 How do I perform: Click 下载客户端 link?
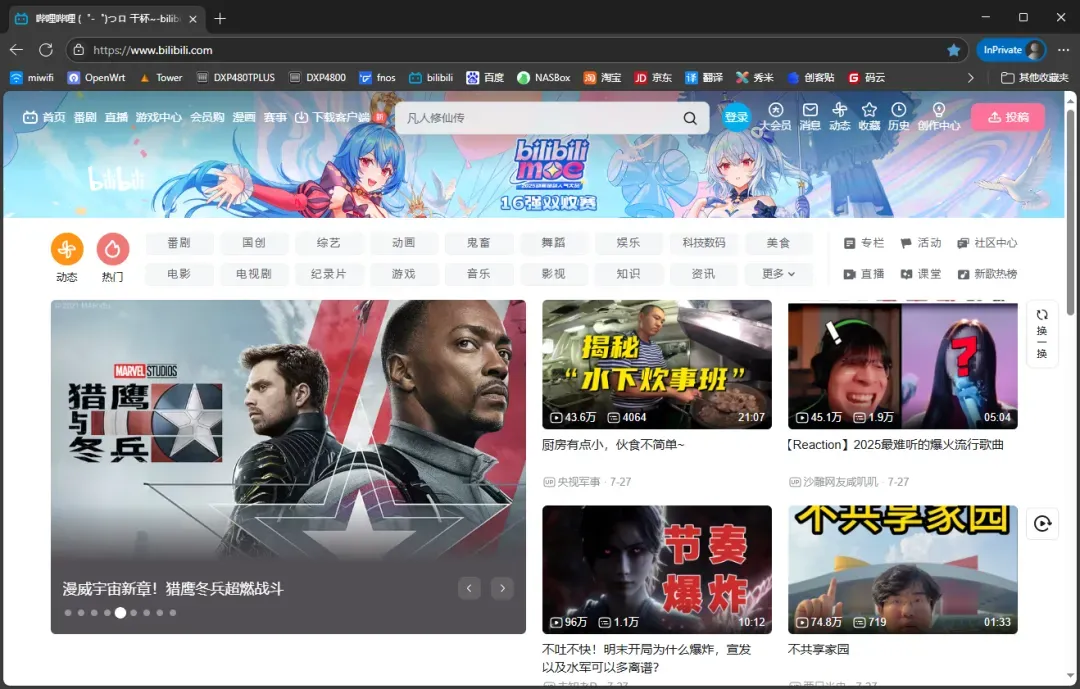tap(333, 117)
